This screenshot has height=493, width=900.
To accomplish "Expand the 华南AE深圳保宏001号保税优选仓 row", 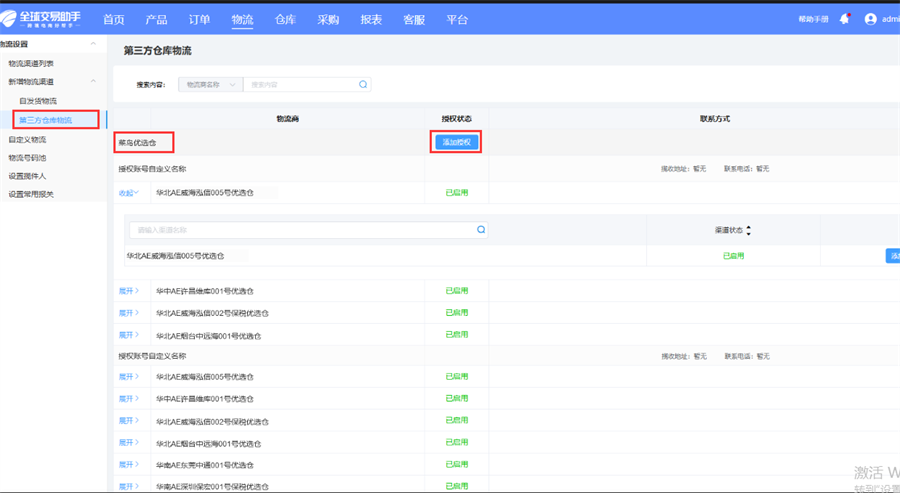I will click(129, 486).
